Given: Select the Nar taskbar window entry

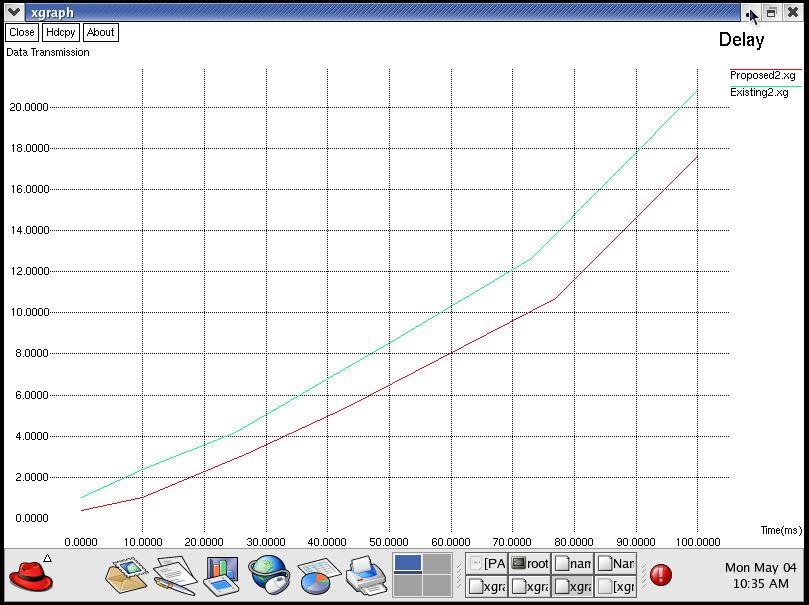Looking at the screenshot, I should point(616,564).
